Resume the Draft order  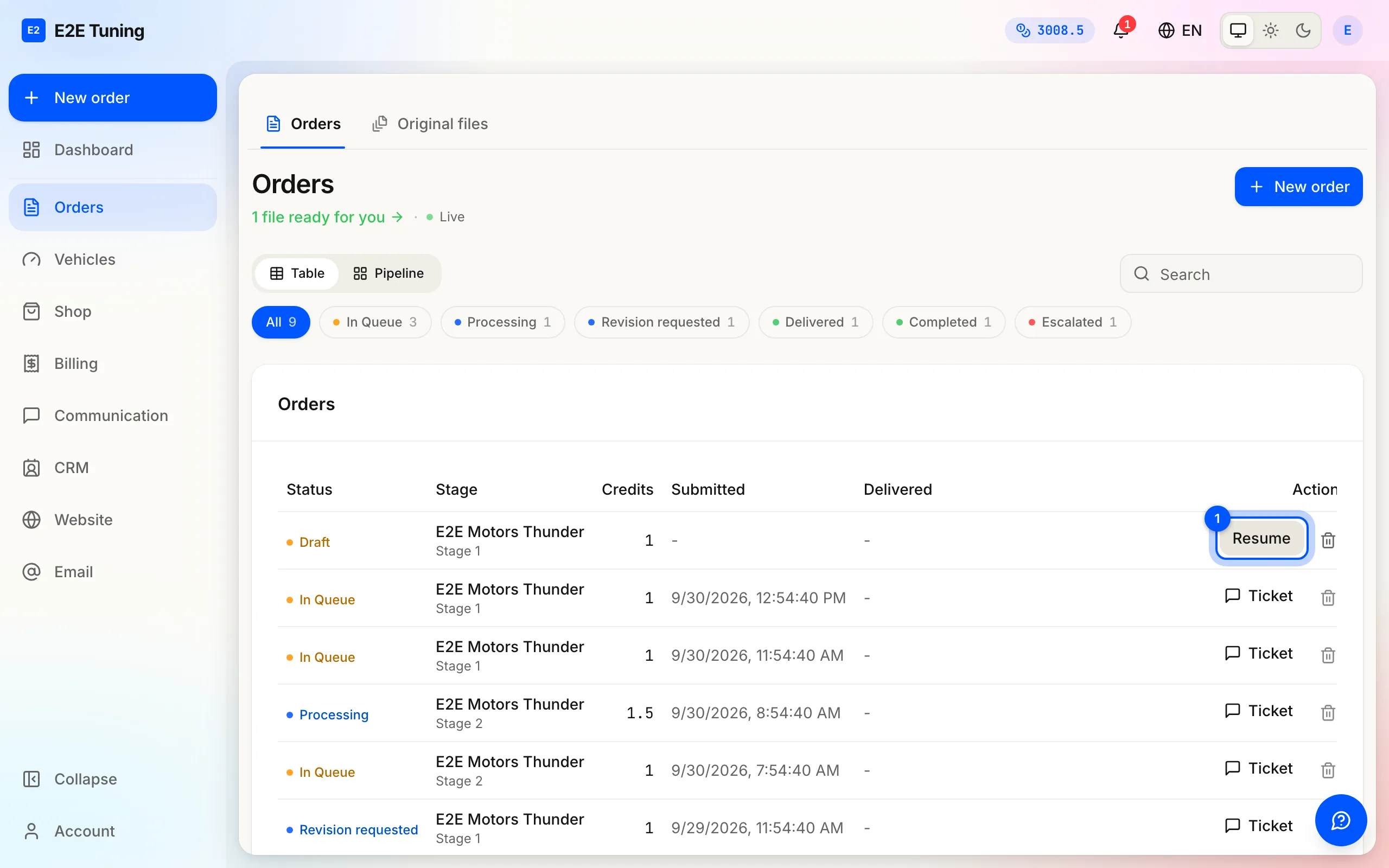(x=1261, y=539)
